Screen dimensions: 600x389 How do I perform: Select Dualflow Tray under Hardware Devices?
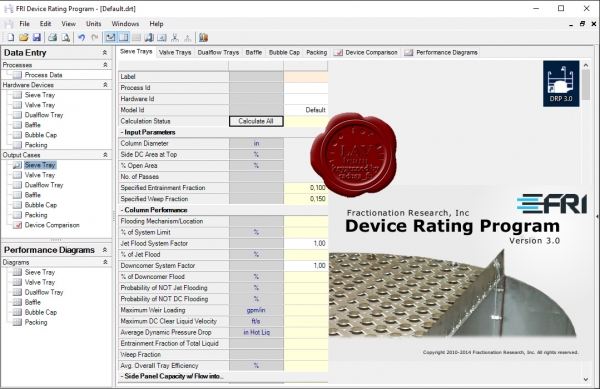coord(44,115)
